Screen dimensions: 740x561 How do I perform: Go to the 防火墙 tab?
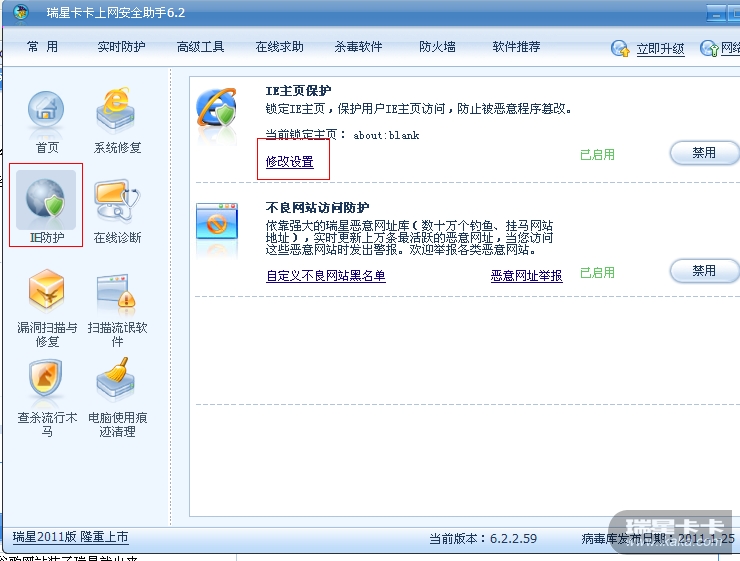point(437,47)
